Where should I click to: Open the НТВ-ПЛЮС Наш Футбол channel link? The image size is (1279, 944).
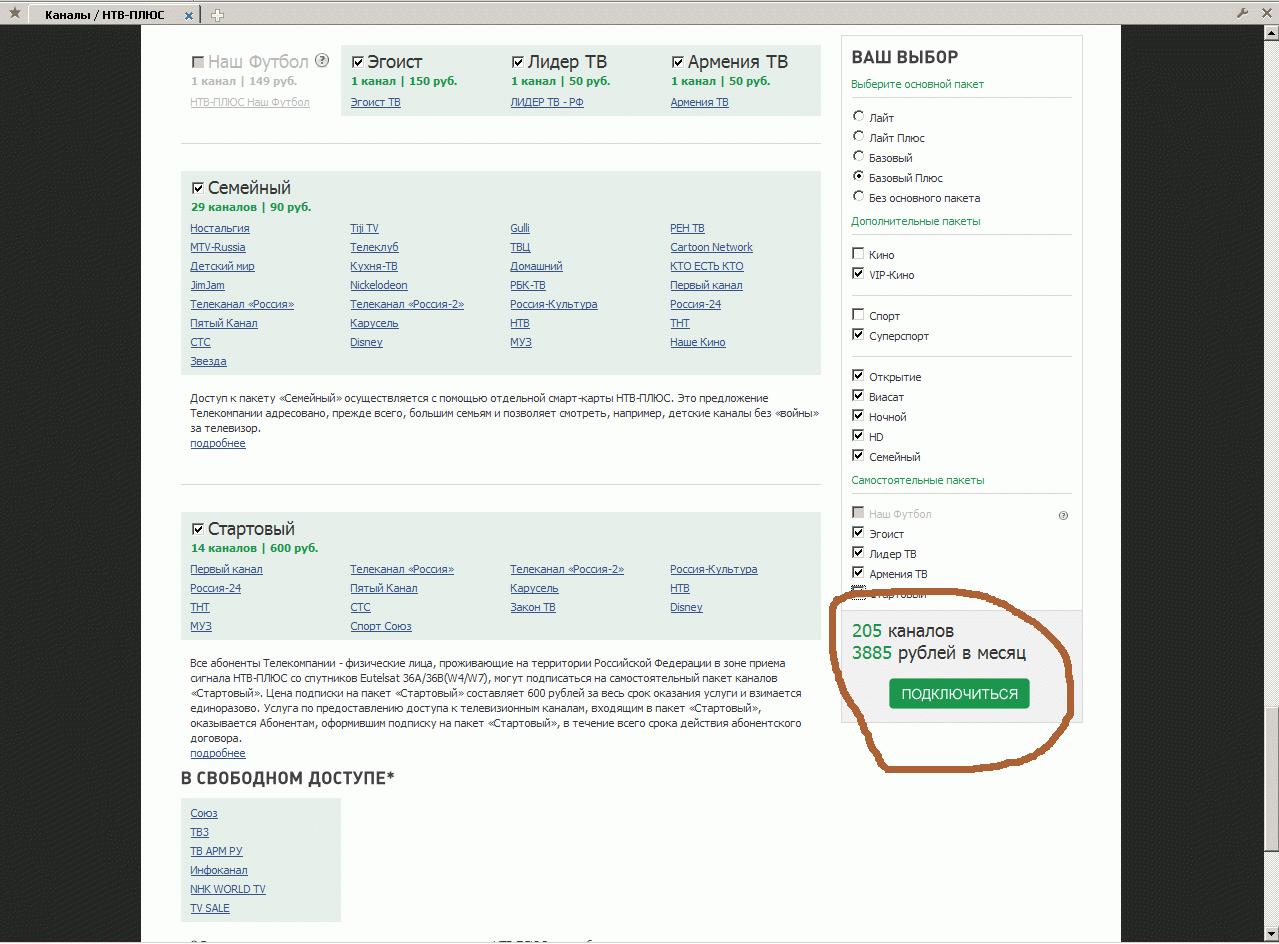[x=250, y=102]
